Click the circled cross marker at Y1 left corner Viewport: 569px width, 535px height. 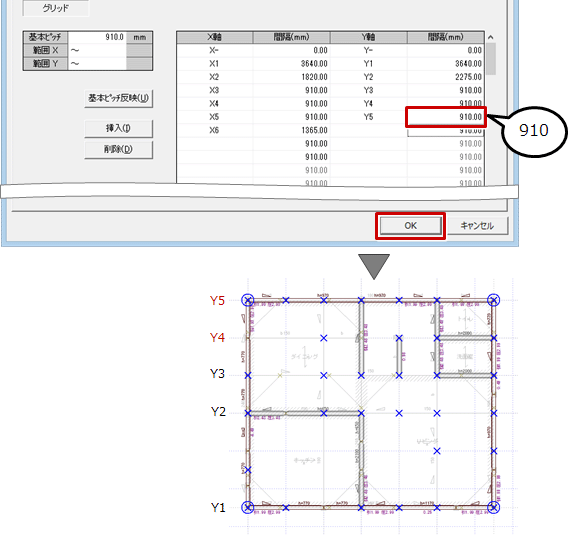pos(248,507)
